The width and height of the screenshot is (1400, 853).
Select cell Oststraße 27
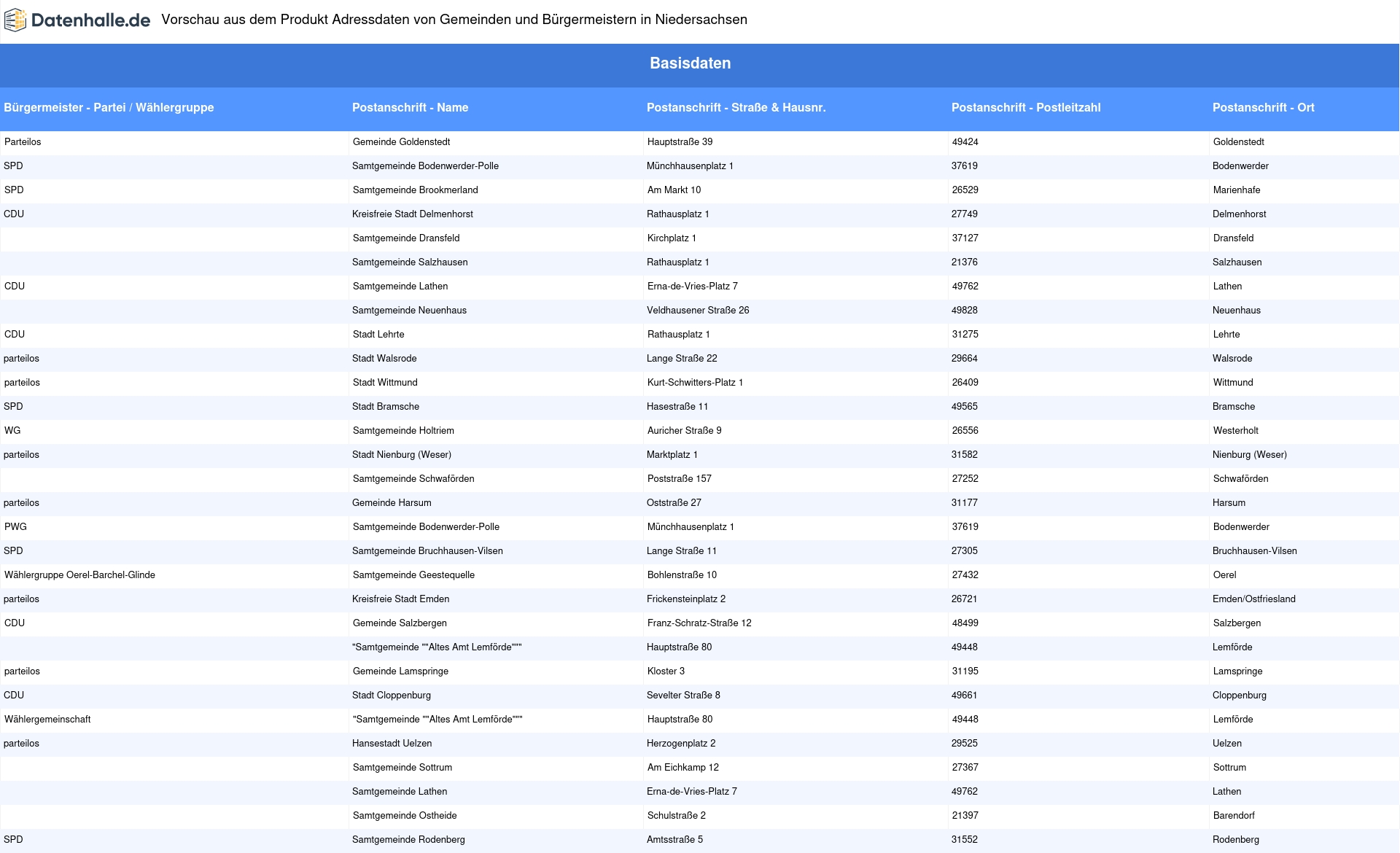click(x=673, y=503)
